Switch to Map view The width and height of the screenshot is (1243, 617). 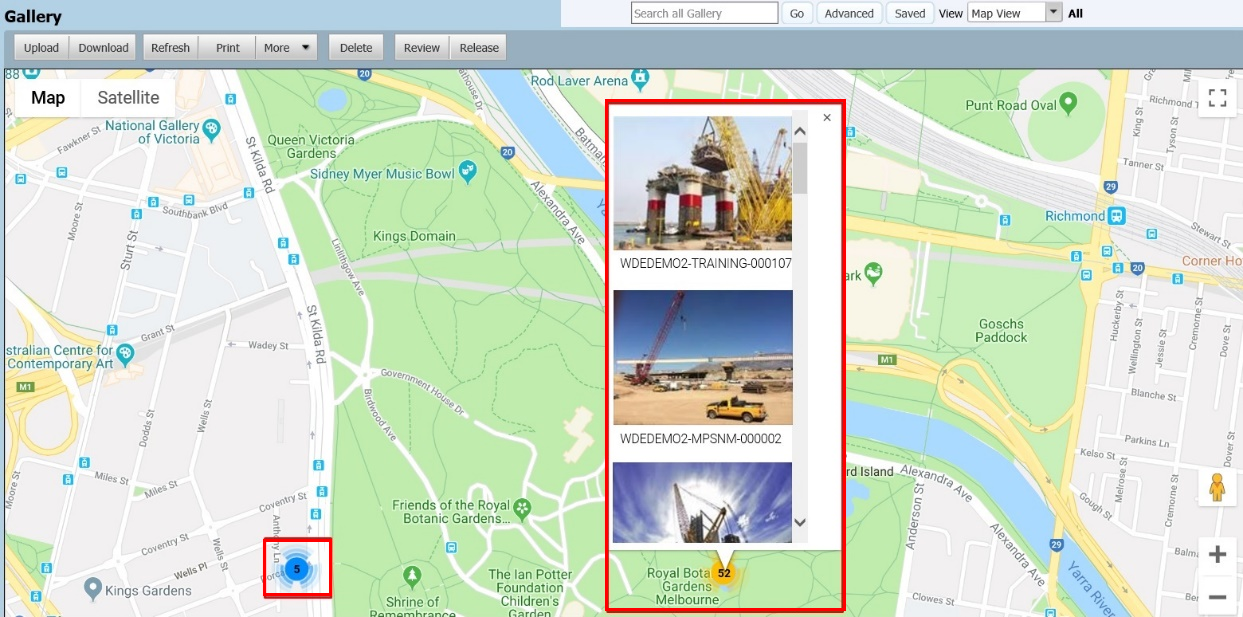coord(47,97)
